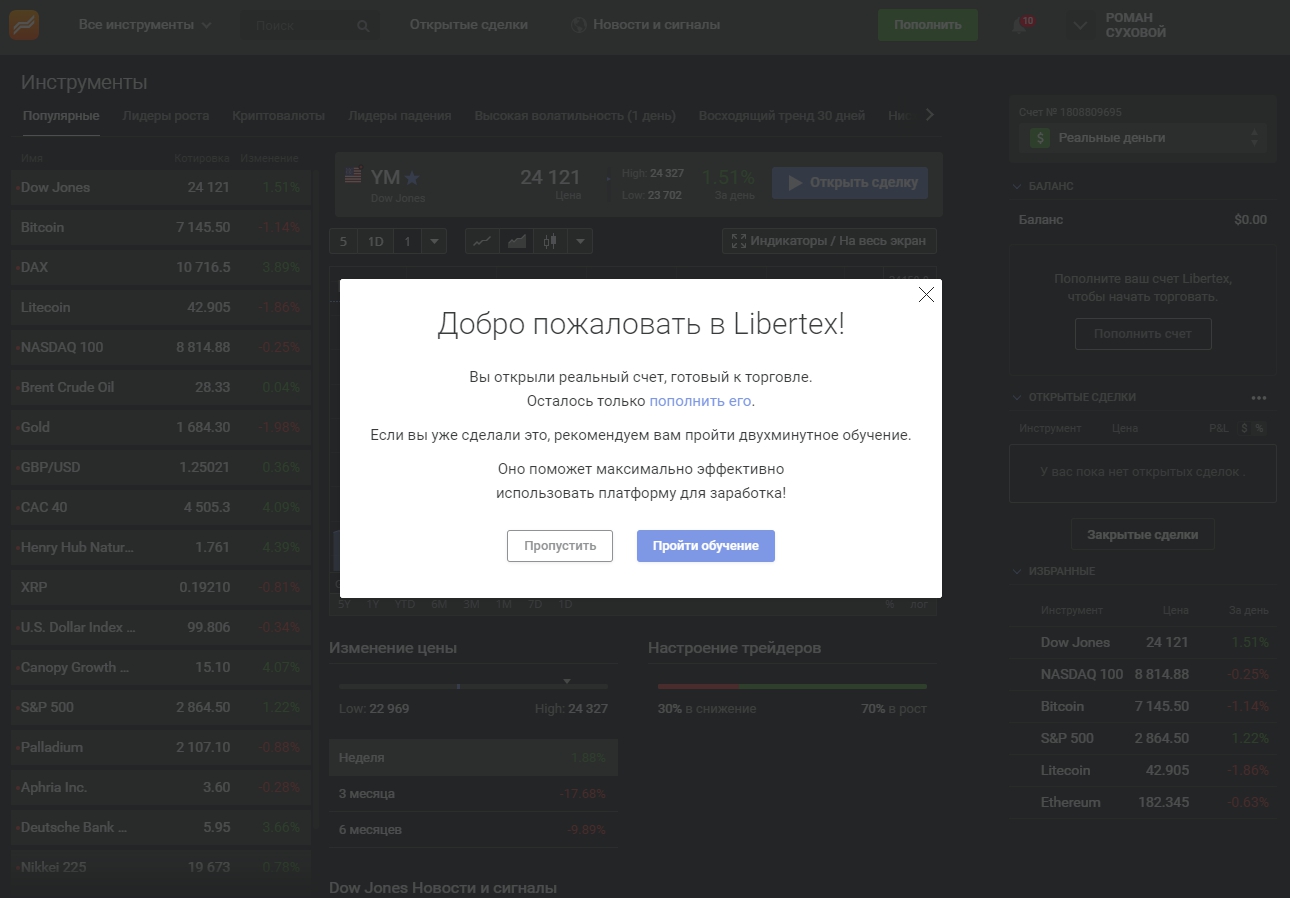
Task: Select the candlestick chart type icon
Action: pyautogui.click(x=548, y=240)
